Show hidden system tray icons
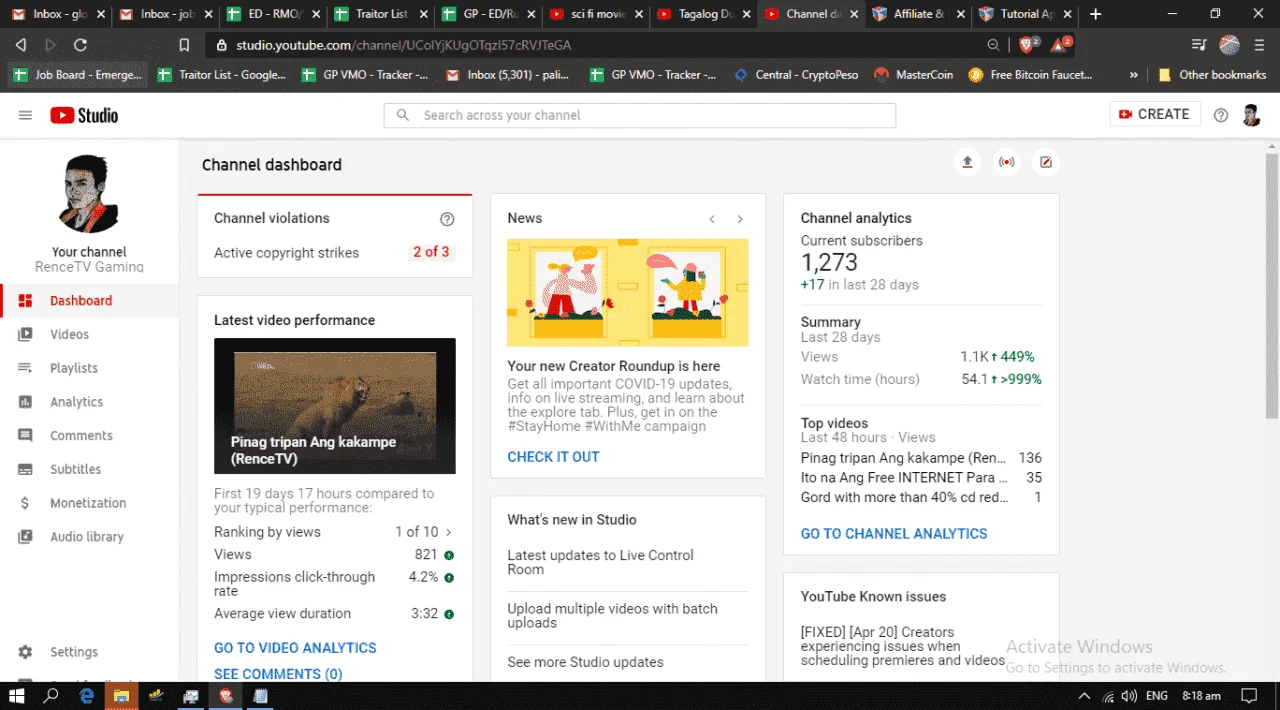 coord(1085,696)
